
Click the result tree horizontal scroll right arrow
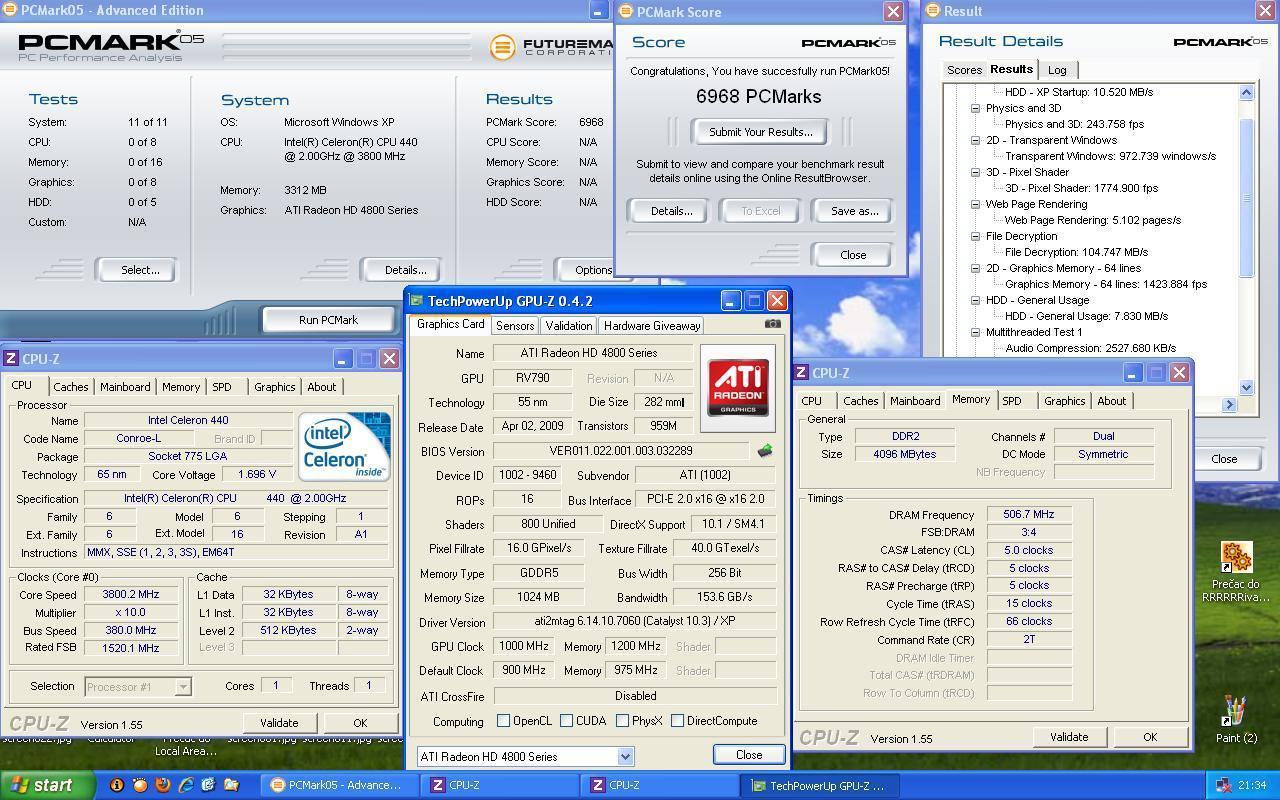(1229, 404)
